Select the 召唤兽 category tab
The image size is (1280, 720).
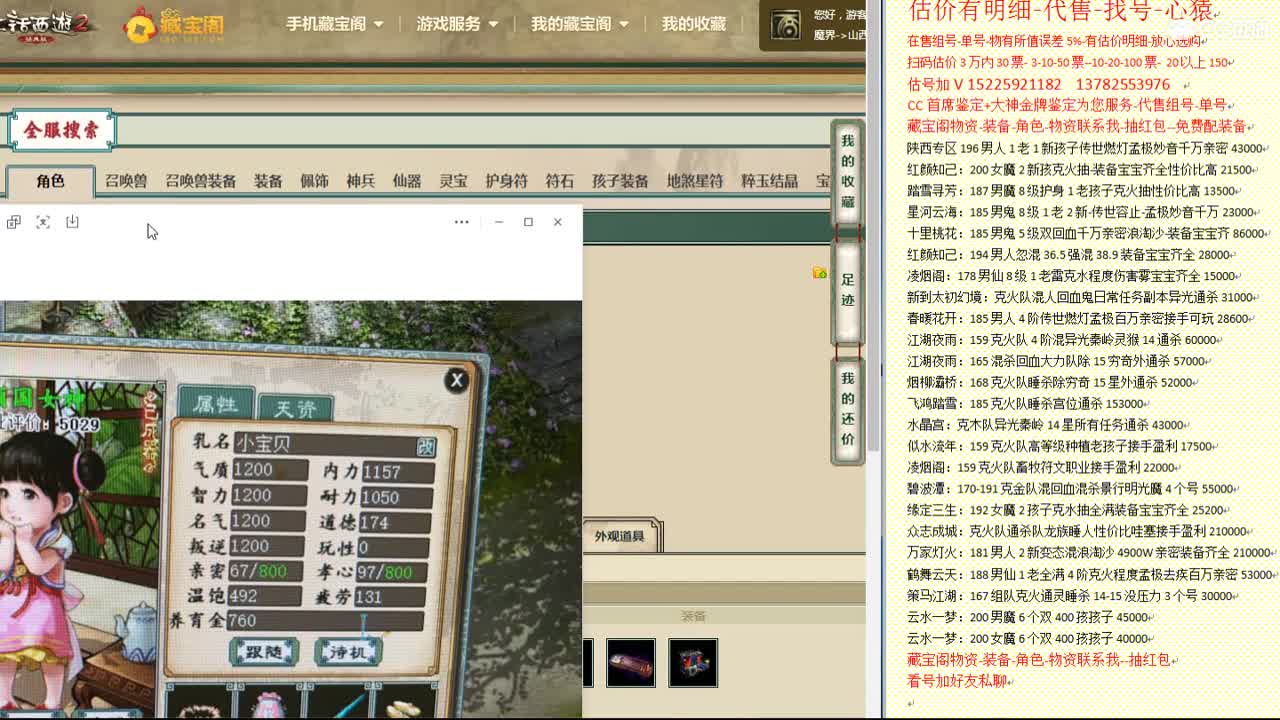(x=126, y=181)
